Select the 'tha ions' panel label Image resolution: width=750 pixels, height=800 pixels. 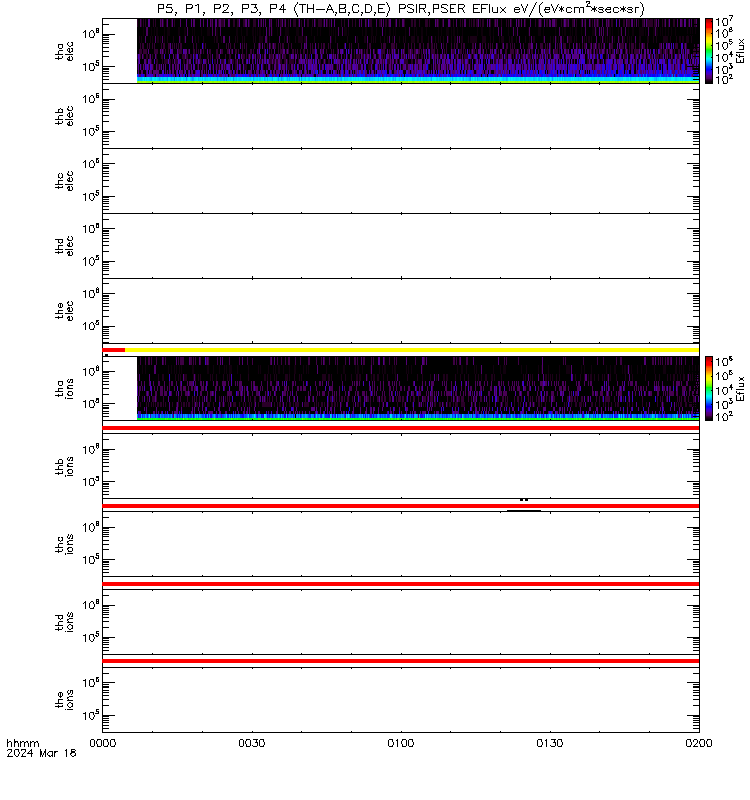(x=65, y=389)
